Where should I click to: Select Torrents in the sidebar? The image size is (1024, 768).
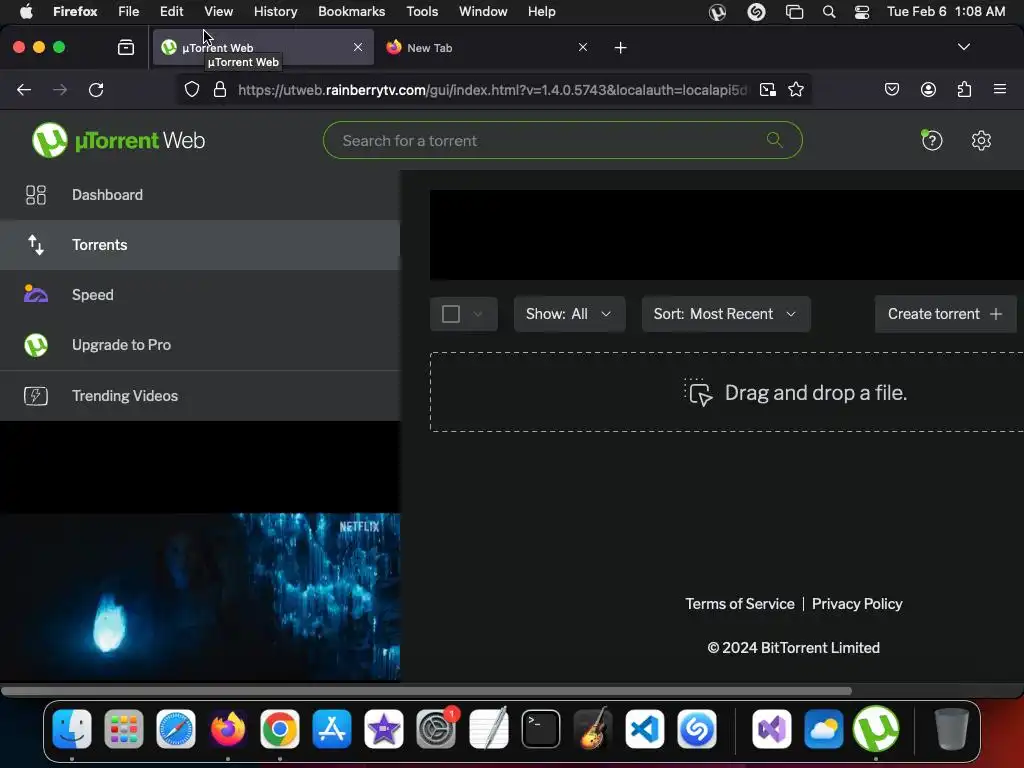click(200, 245)
